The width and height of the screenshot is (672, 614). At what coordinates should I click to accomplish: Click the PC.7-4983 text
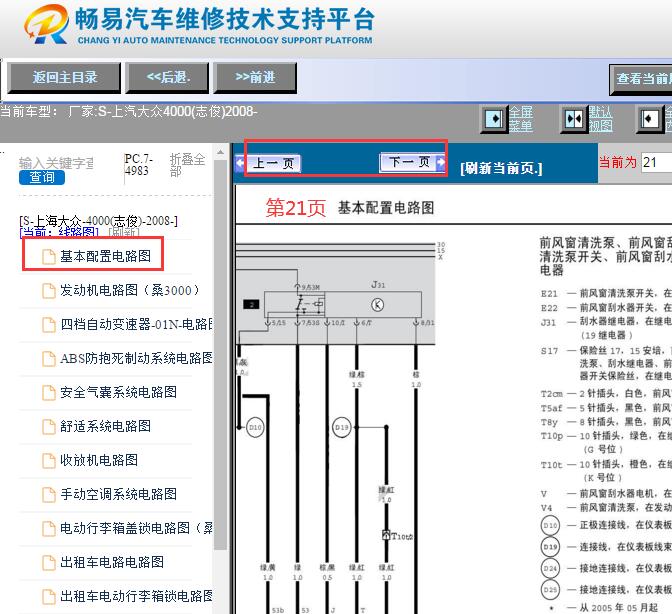(x=138, y=165)
